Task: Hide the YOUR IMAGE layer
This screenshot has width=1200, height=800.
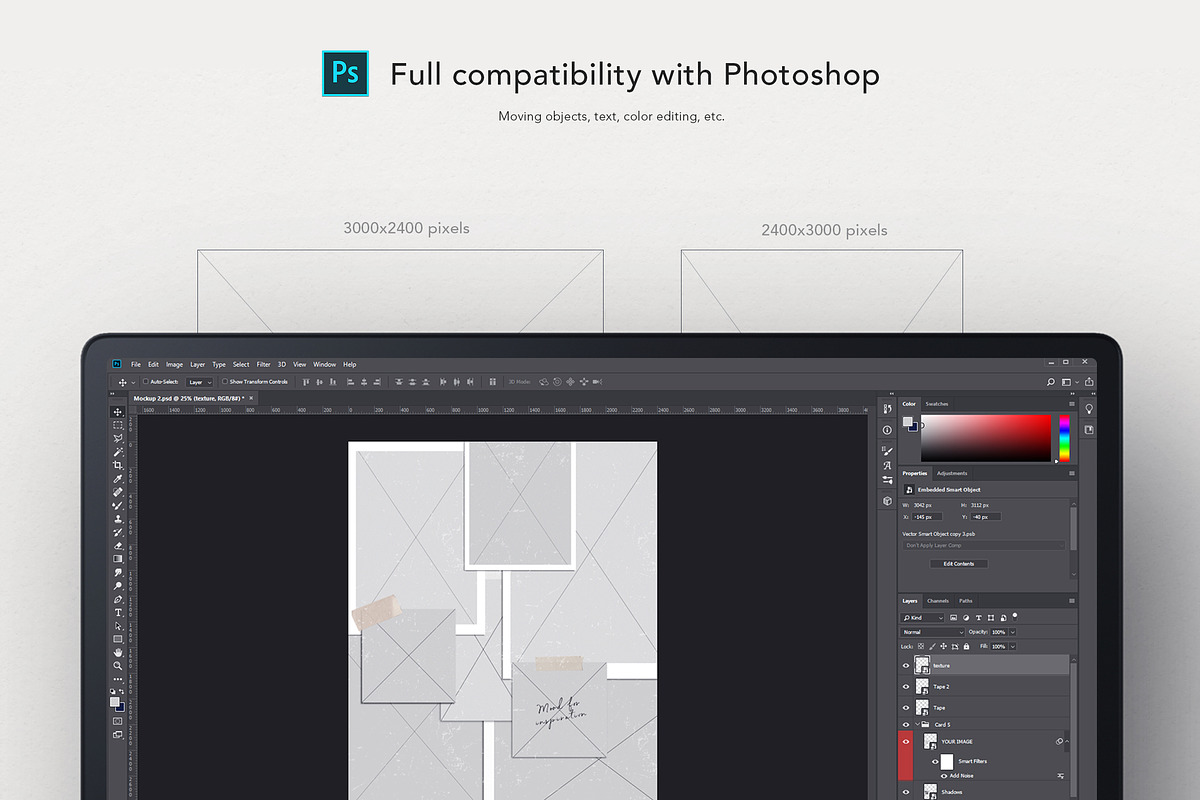Action: click(906, 742)
